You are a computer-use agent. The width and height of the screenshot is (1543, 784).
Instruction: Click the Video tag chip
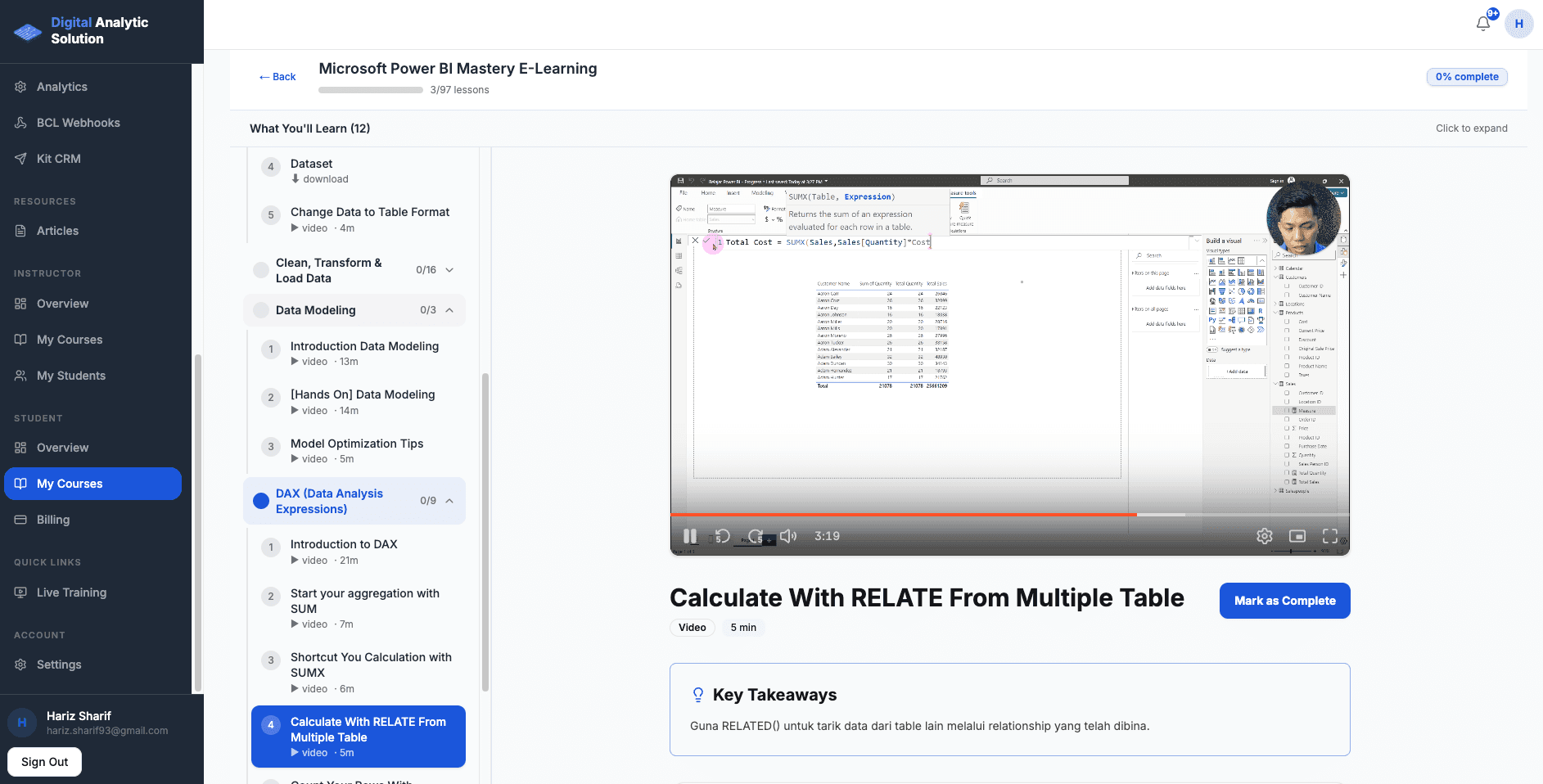click(x=692, y=628)
